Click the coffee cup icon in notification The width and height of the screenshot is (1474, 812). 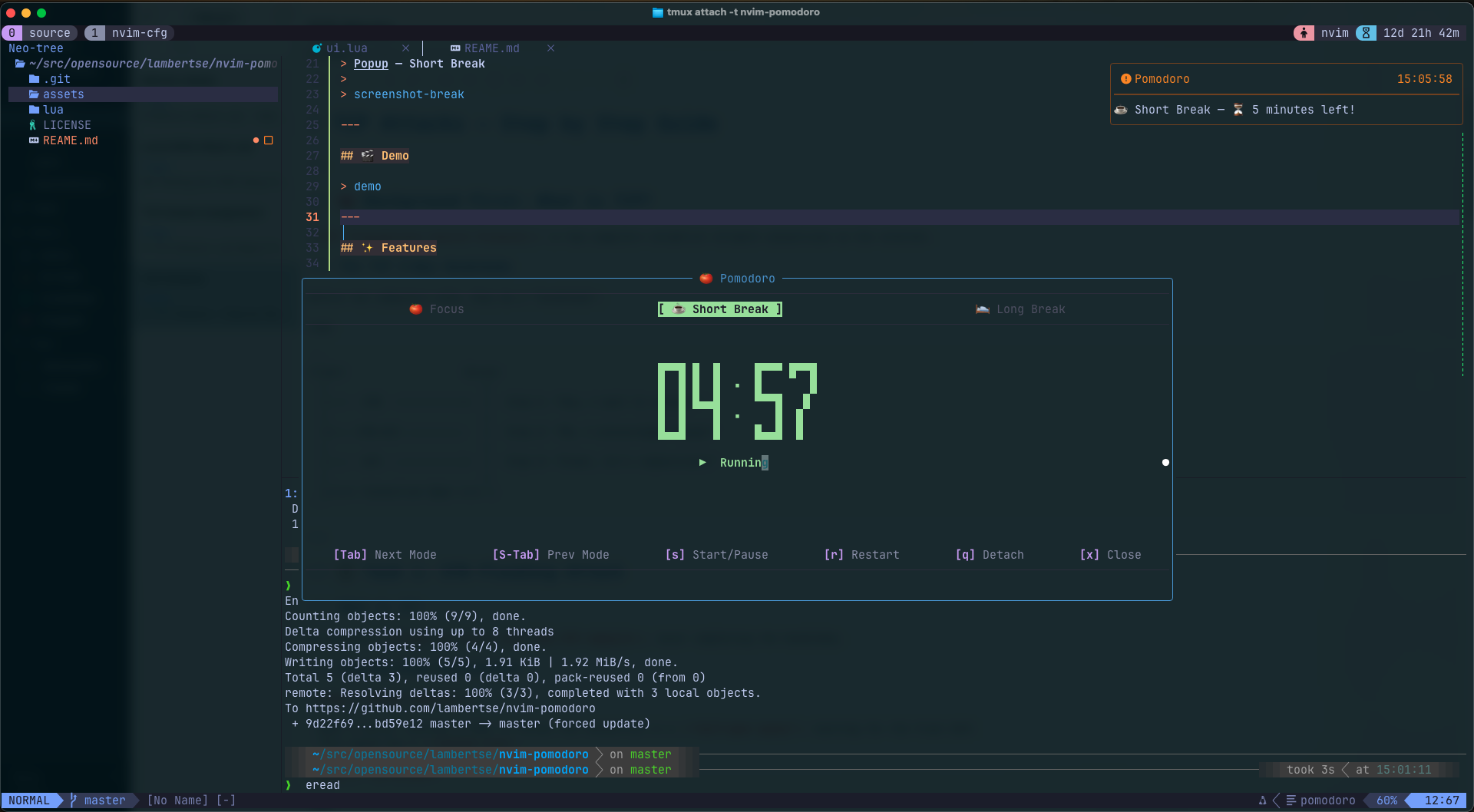1121,110
